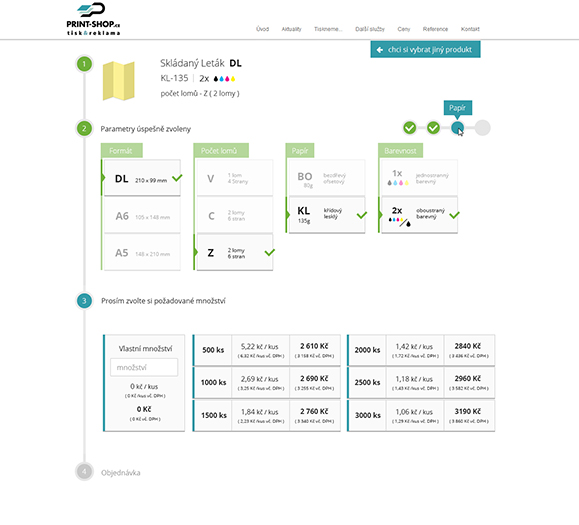Open the Kontakt menu item
This screenshot has height=525, width=579.
(470, 29)
